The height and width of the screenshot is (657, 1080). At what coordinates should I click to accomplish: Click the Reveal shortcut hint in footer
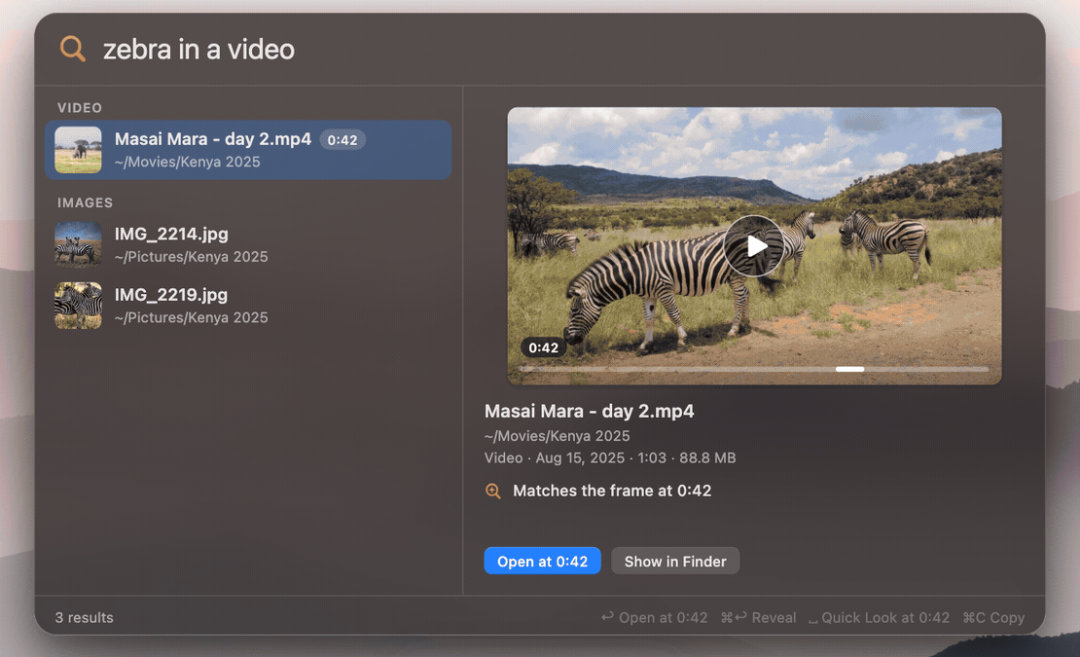(x=758, y=618)
